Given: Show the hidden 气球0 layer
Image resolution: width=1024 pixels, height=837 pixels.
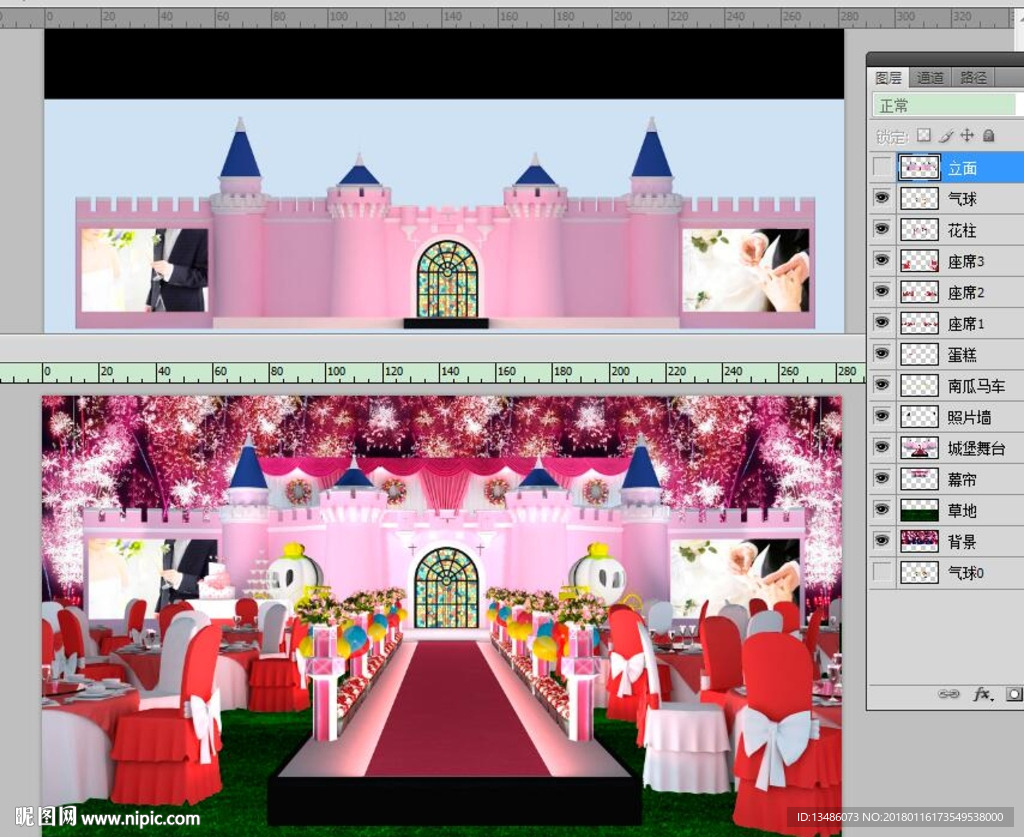Looking at the screenshot, I should tap(881, 572).
